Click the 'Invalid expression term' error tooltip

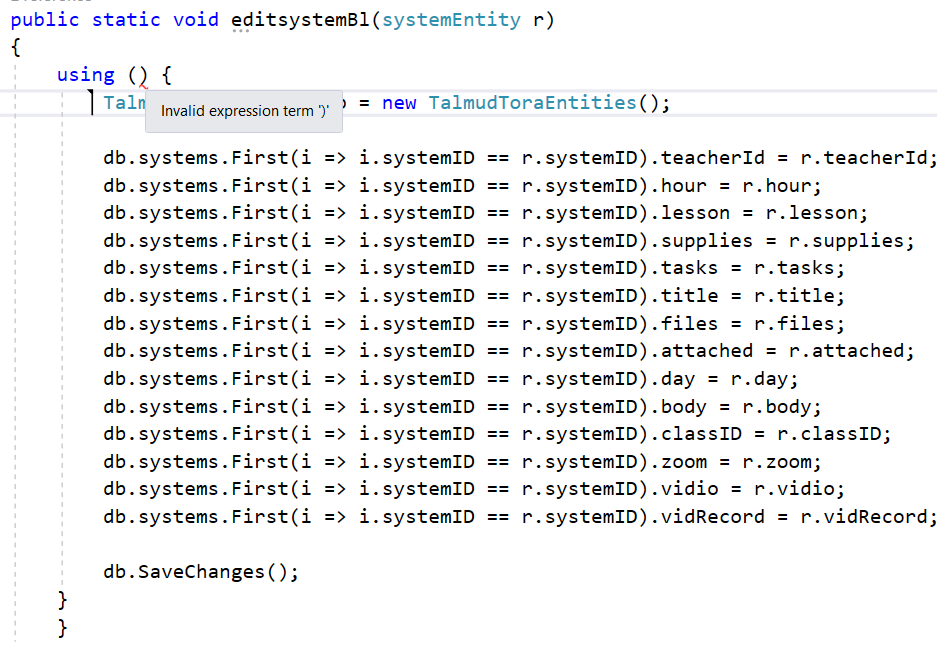pyautogui.click(x=244, y=111)
